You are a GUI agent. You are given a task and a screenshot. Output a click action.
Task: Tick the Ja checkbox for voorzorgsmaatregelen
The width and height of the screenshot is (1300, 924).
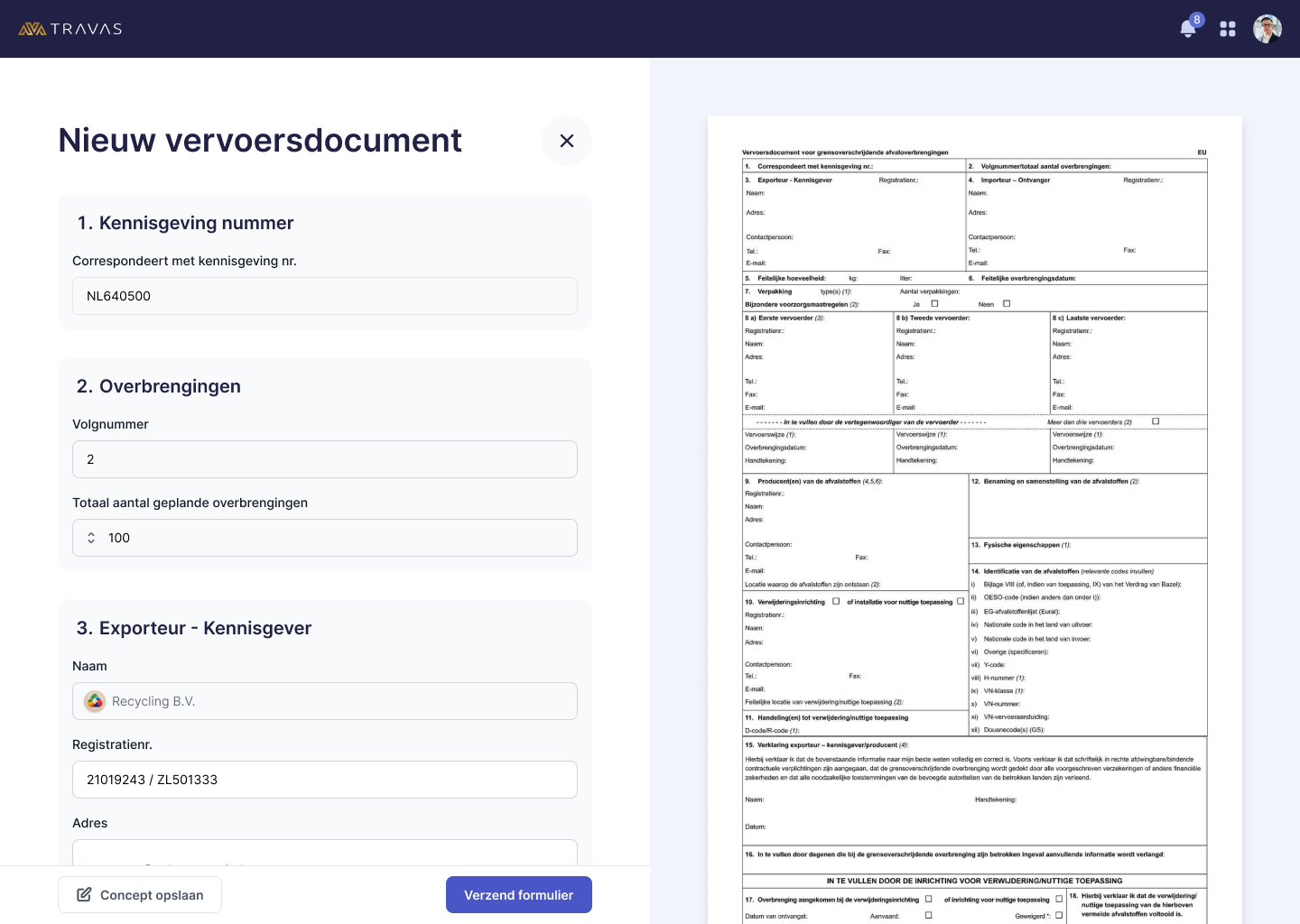click(x=934, y=304)
